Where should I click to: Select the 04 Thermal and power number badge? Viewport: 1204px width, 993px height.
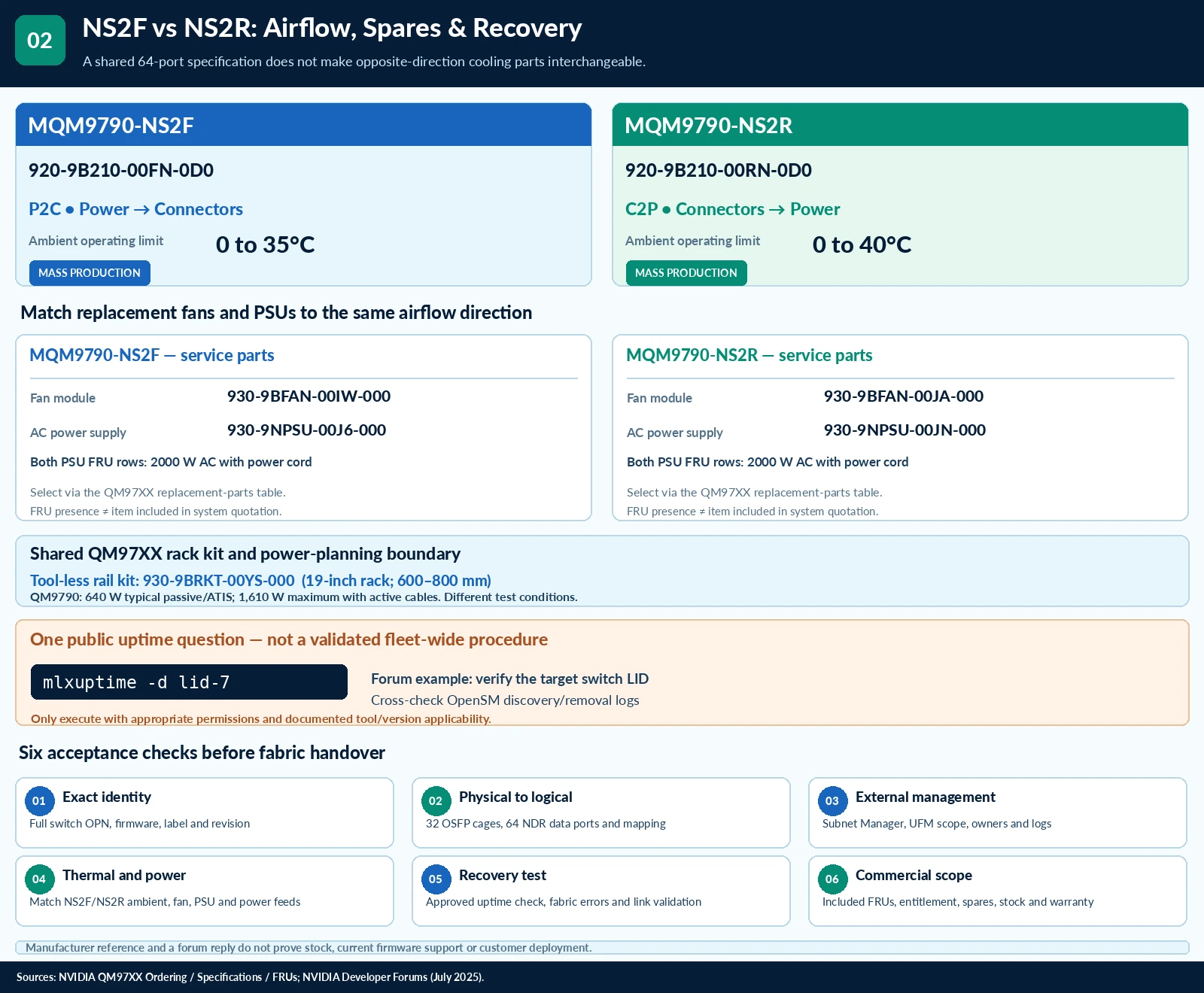tap(39, 879)
